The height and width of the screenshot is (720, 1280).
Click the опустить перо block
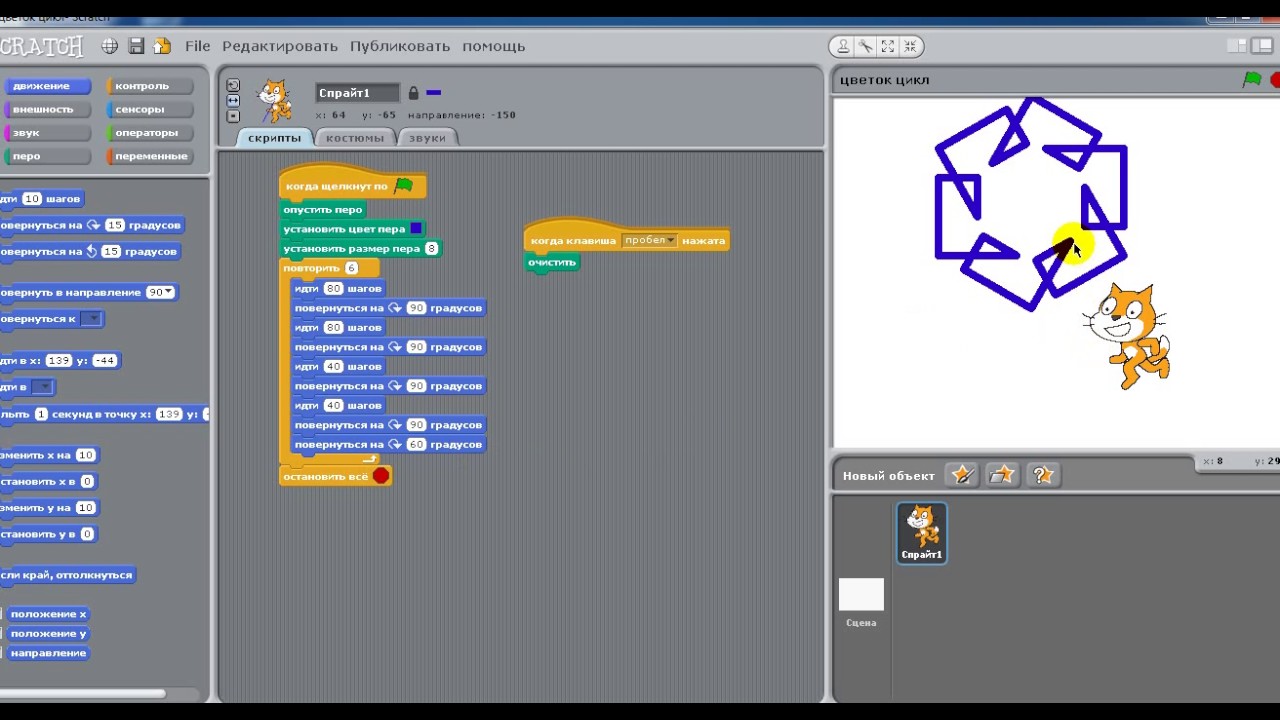point(323,210)
